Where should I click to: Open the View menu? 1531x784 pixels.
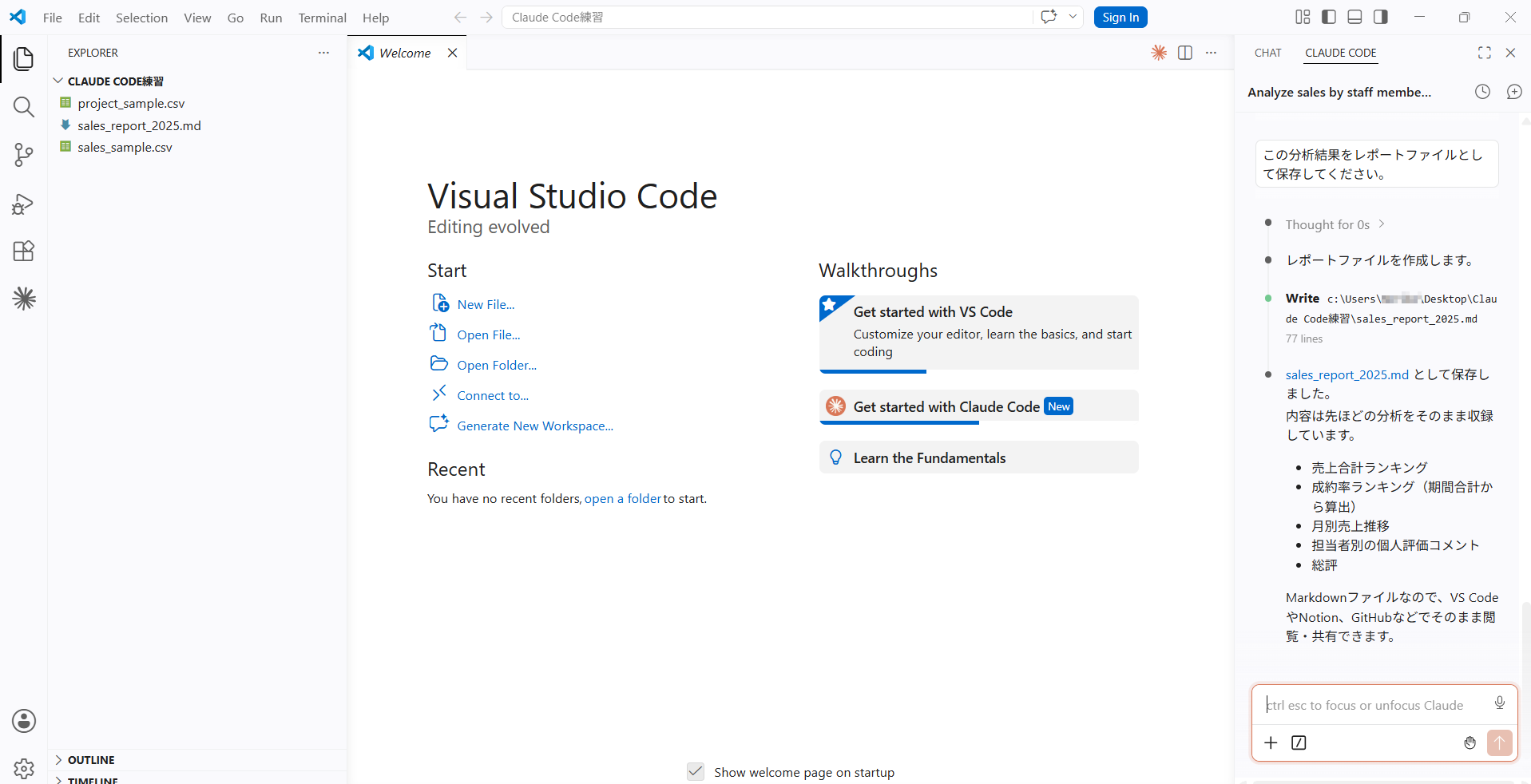tap(197, 18)
